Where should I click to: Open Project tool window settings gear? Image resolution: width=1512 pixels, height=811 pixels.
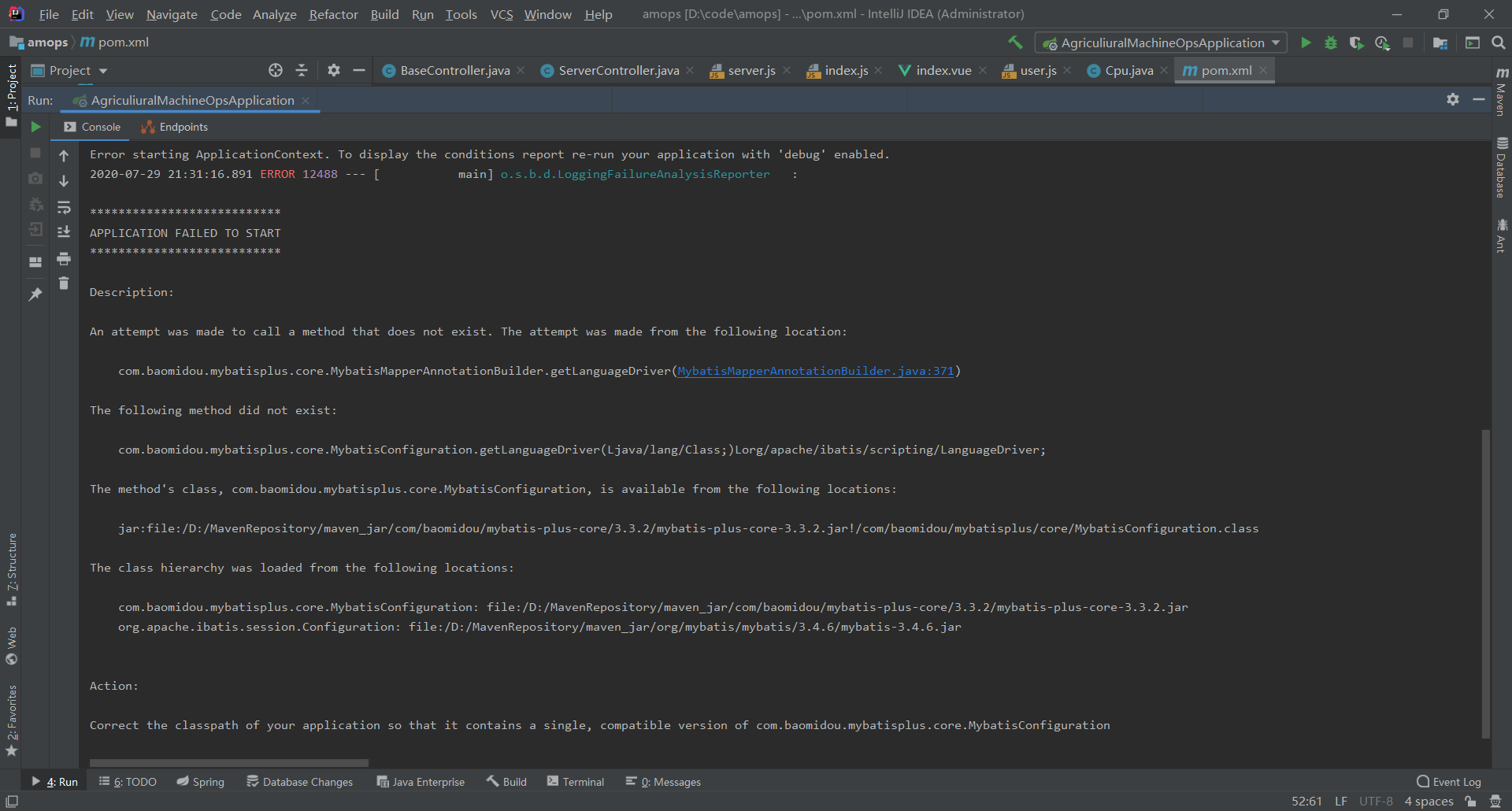tap(334, 71)
